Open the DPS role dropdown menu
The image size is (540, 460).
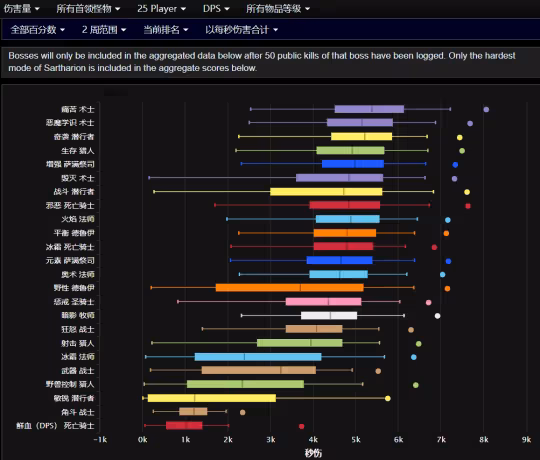216,9
